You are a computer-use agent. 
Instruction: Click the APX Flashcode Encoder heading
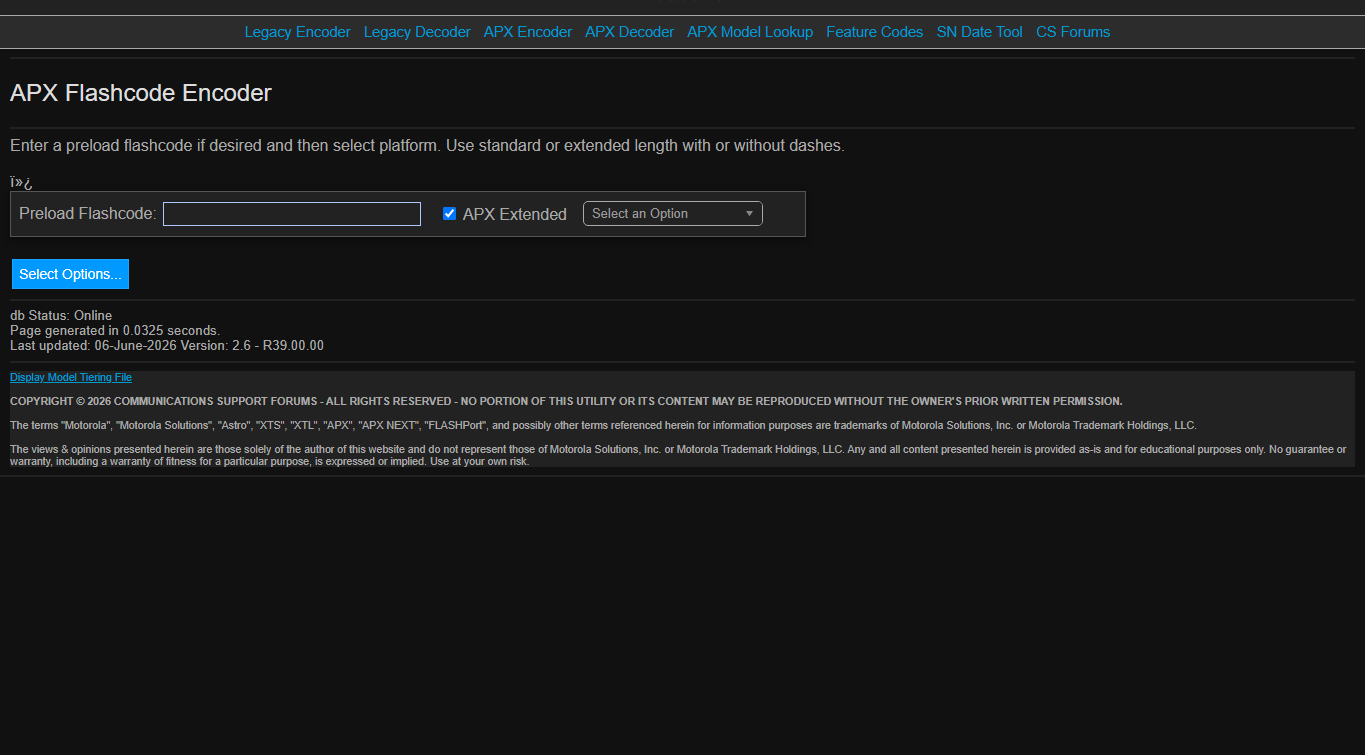coord(141,93)
